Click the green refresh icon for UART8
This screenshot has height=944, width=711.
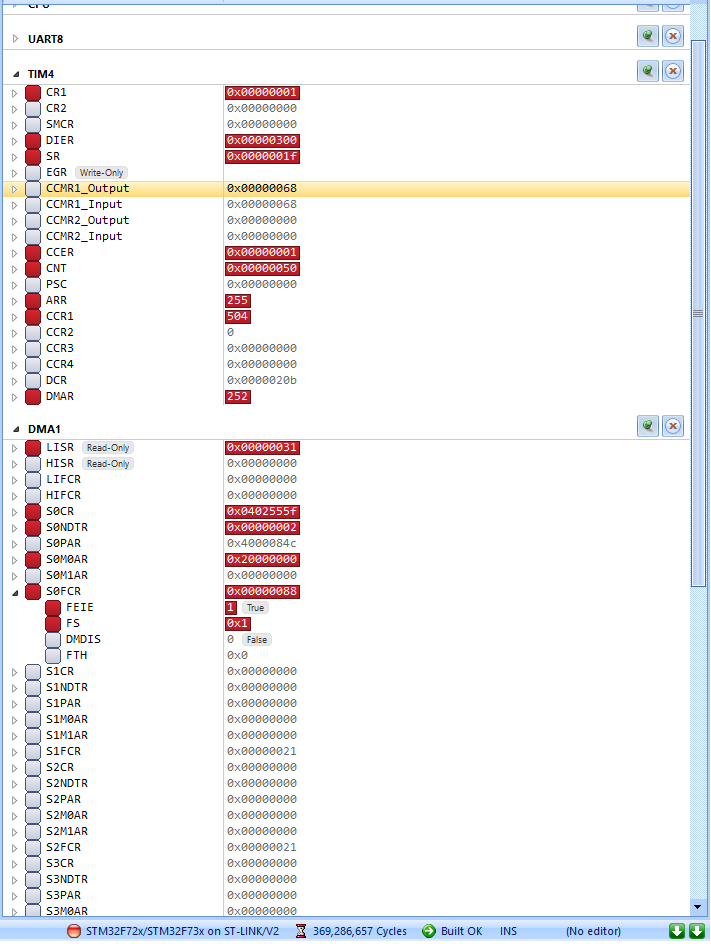pyautogui.click(x=648, y=36)
